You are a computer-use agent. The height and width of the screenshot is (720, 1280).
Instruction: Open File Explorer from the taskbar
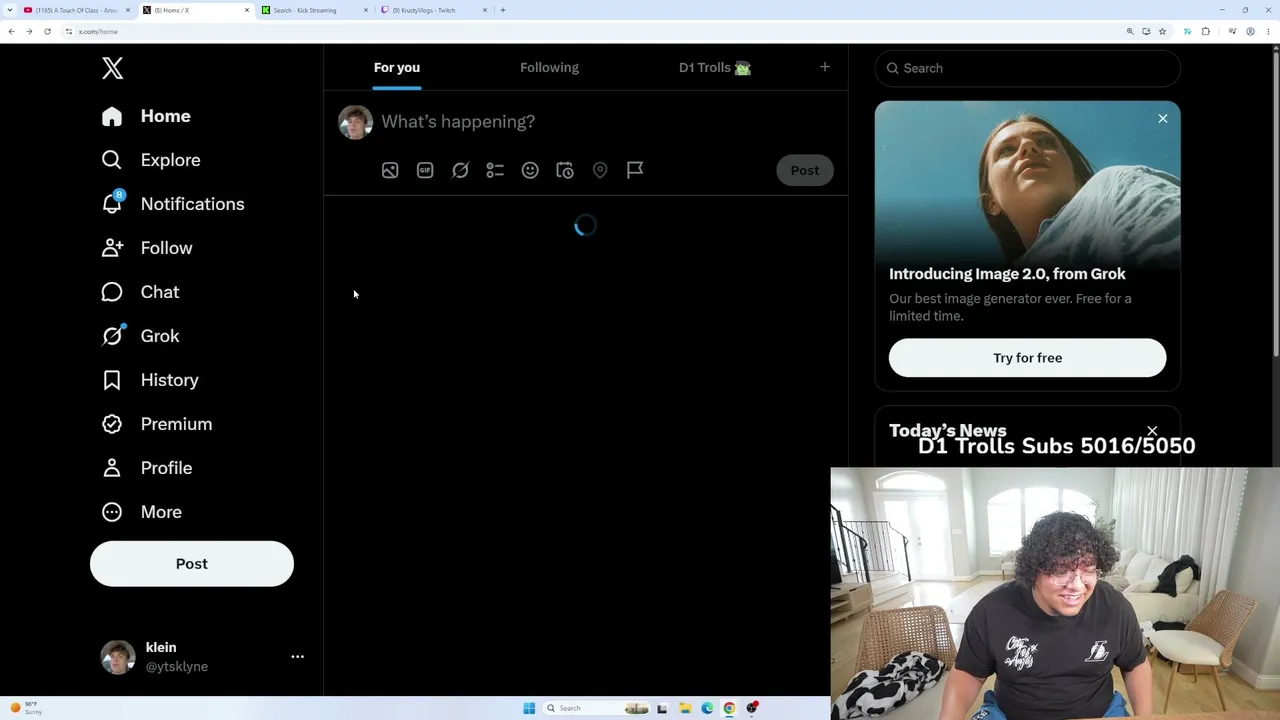tap(685, 708)
